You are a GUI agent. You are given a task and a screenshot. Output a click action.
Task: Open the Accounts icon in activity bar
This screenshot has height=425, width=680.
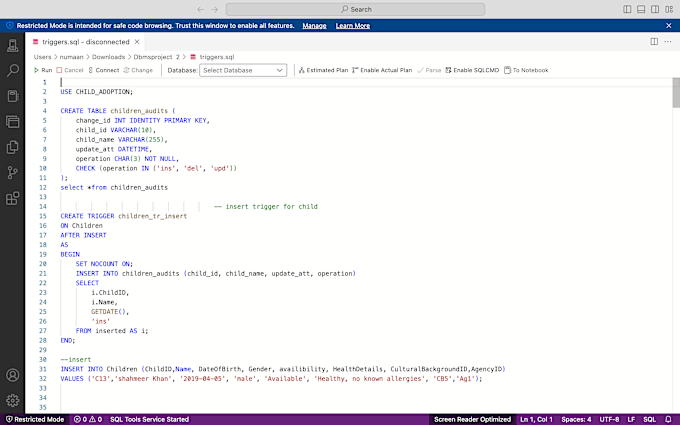[13, 376]
